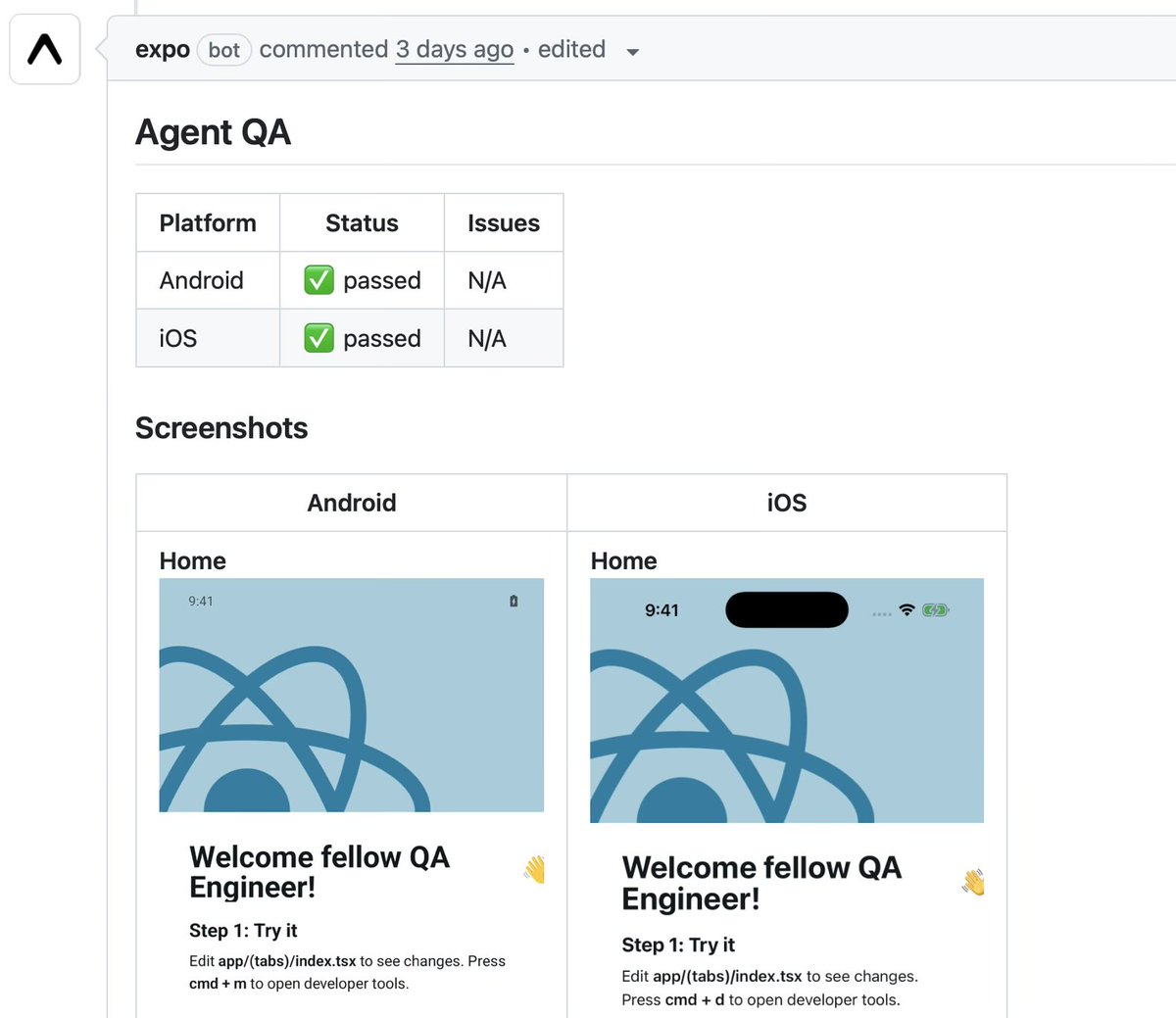Image resolution: width=1176 pixels, height=1018 pixels.
Task: Click Wi-Fi icon in iOS screenshot
Action: coord(906,610)
